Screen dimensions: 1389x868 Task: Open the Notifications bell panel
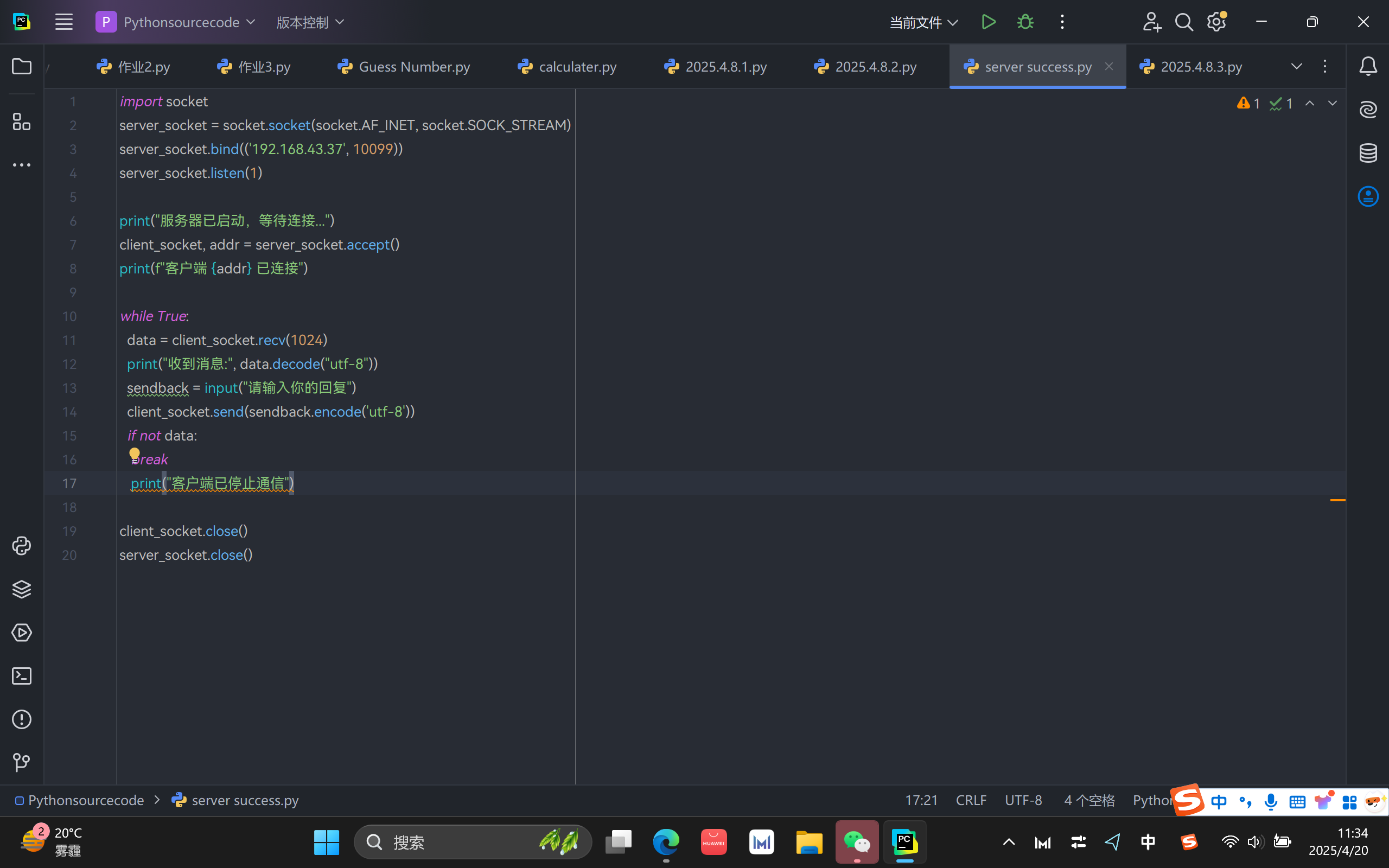pyautogui.click(x=1368, y=67)
